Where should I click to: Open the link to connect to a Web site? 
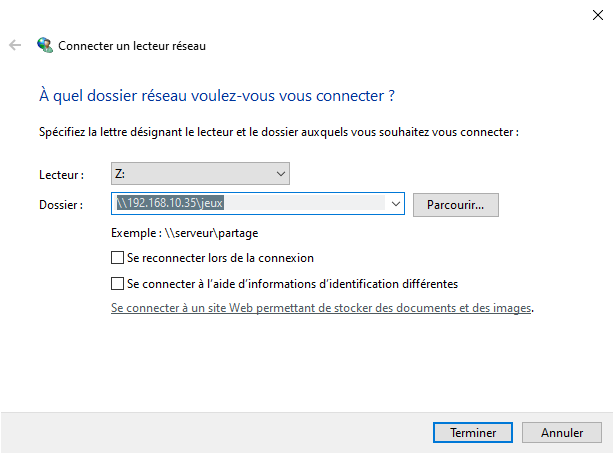[x=321, y=308]
